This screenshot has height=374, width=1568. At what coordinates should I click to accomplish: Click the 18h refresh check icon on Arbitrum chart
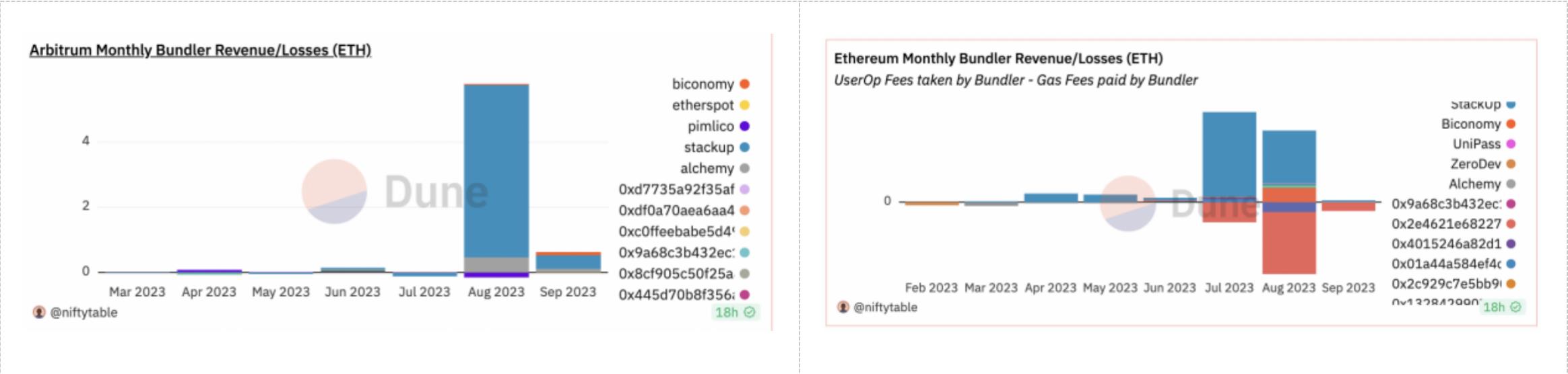point(750,312)
